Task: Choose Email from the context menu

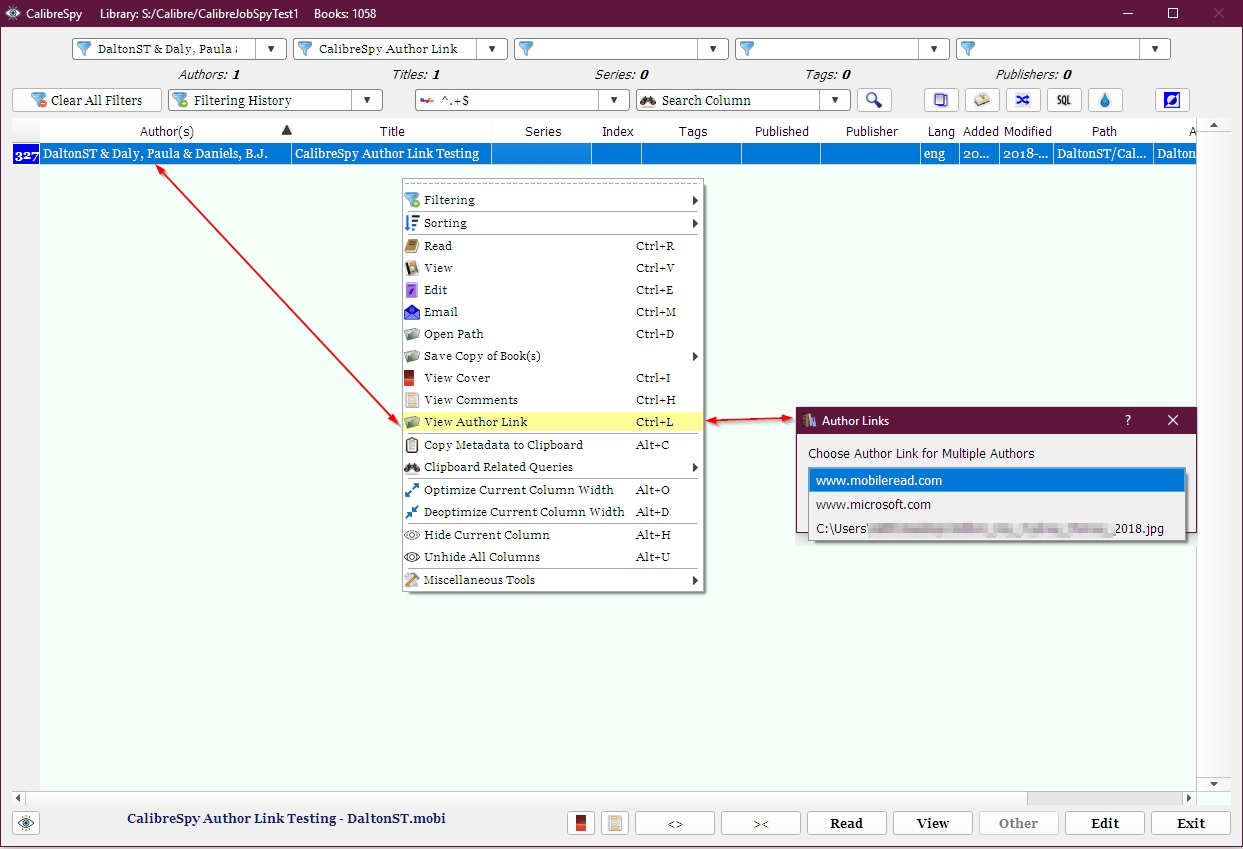Action: pyautogui.click(x=552, y=312)
